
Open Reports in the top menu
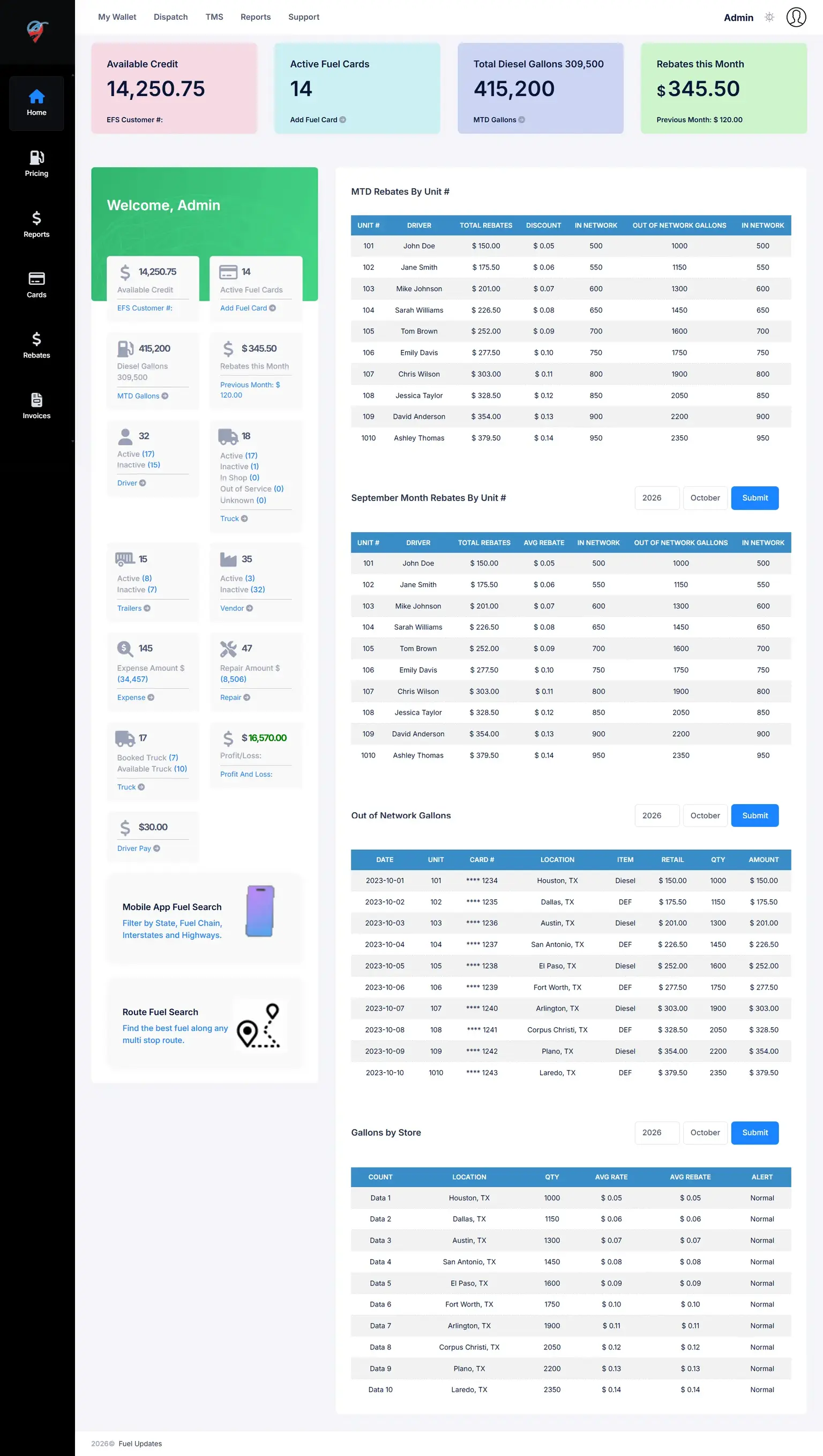click(256, 17)
